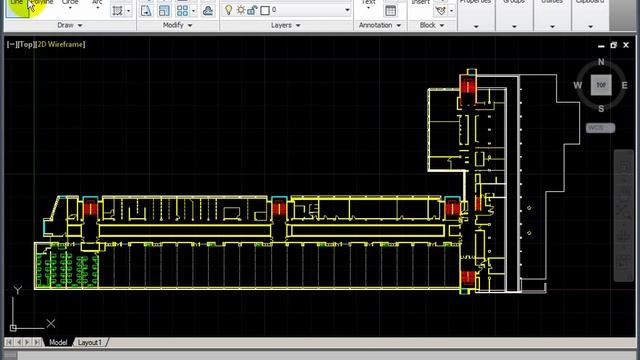Select the Arc draw tool

[x=97, y=5]
